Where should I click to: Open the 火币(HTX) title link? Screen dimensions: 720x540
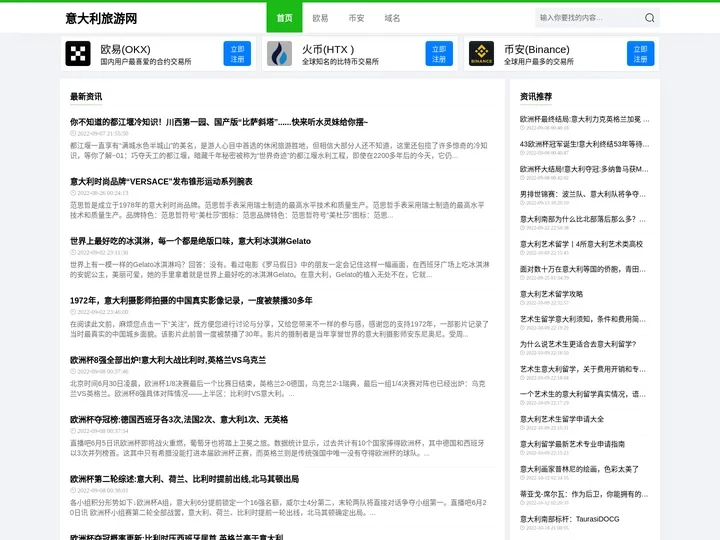pos(328,49)
